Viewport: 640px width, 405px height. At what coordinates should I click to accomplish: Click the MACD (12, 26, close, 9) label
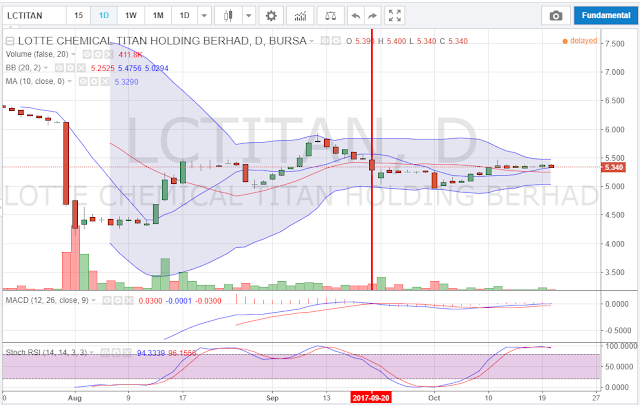tap(47, 300)
